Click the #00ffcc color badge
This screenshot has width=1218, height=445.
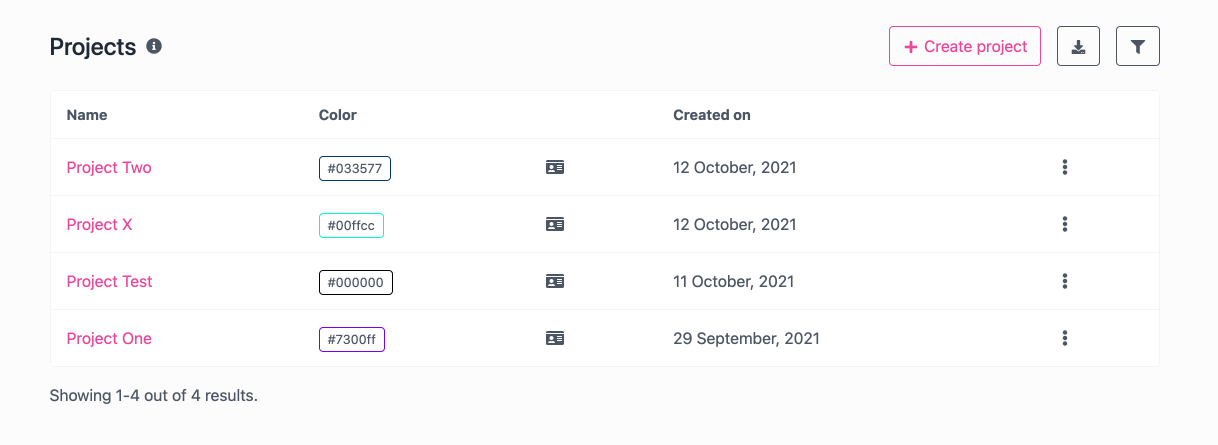click(x=351, y=225)
